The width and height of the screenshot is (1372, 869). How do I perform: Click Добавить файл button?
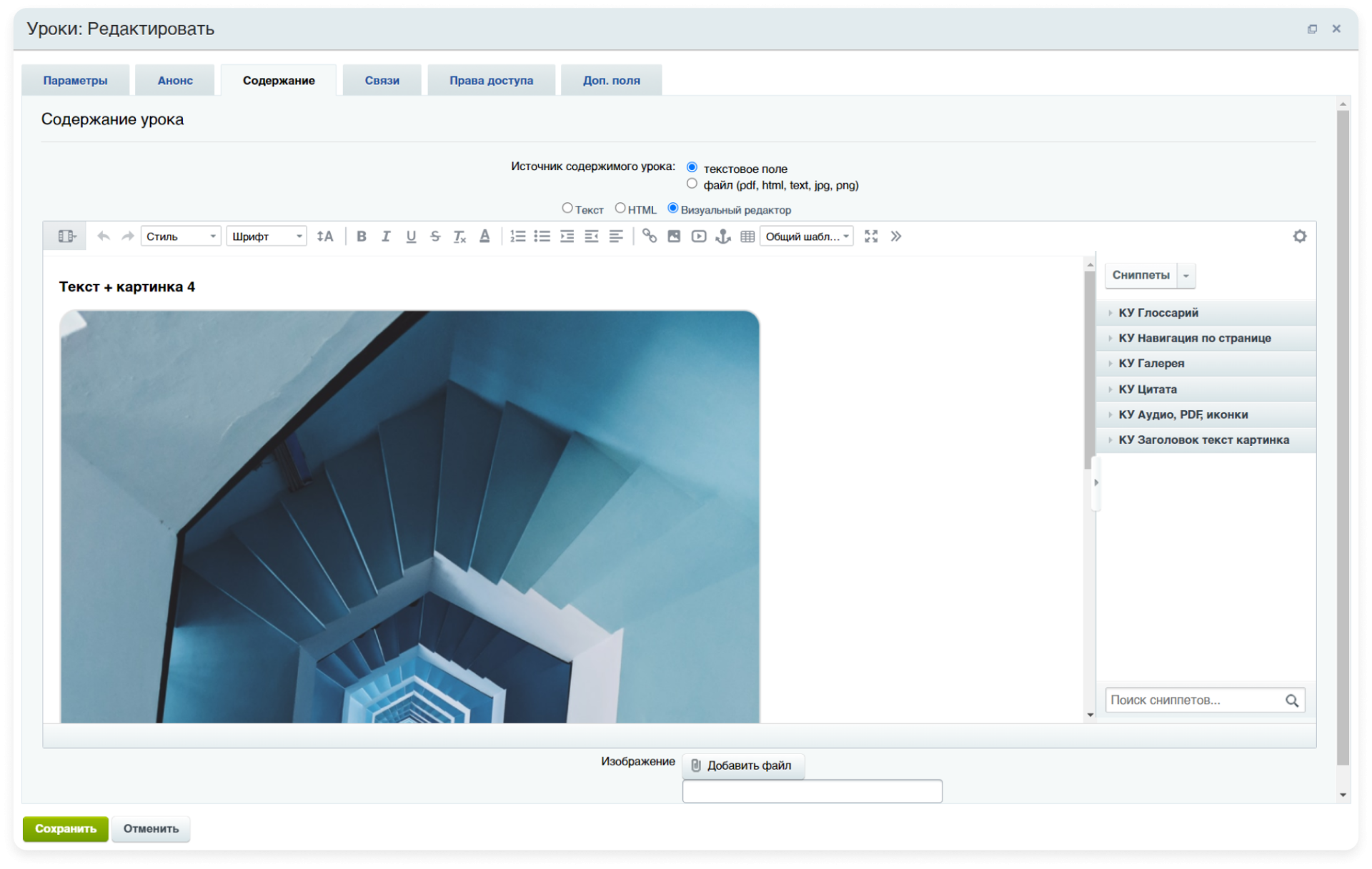(743, 766)
